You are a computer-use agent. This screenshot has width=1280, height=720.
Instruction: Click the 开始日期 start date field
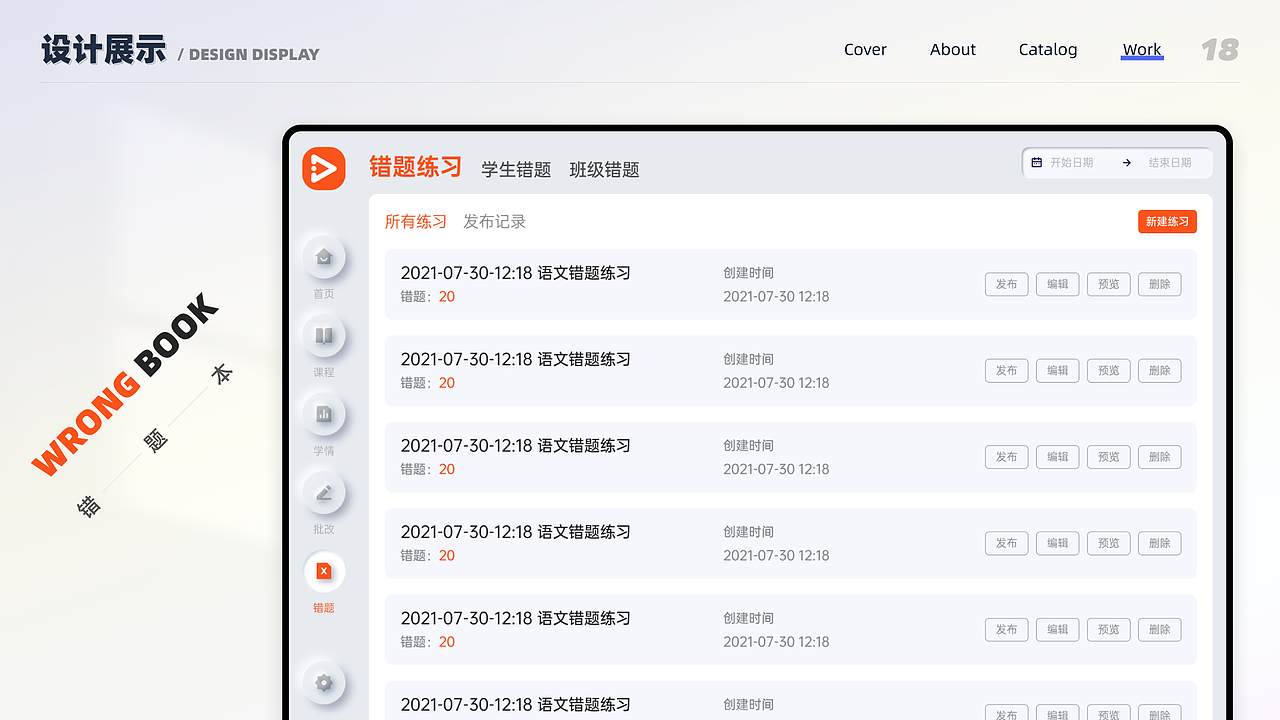pos(1072,162)
